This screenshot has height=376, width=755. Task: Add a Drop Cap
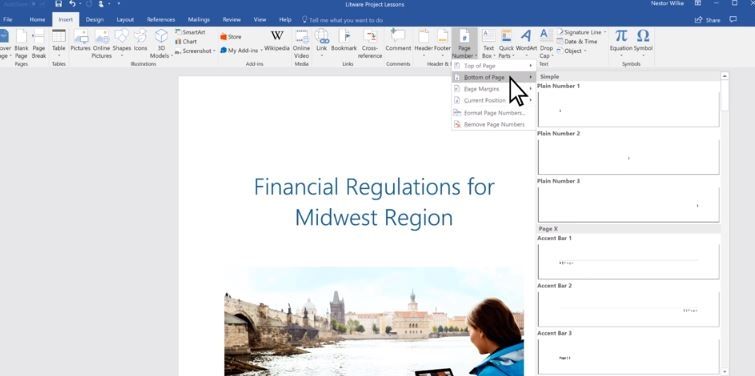[x=546, y=43]
